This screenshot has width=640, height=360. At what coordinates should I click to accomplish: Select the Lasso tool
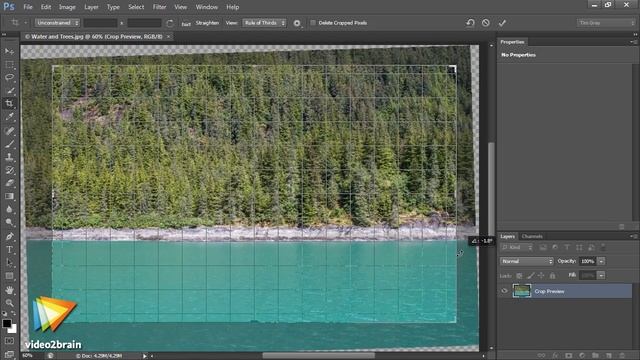(9, 78)
